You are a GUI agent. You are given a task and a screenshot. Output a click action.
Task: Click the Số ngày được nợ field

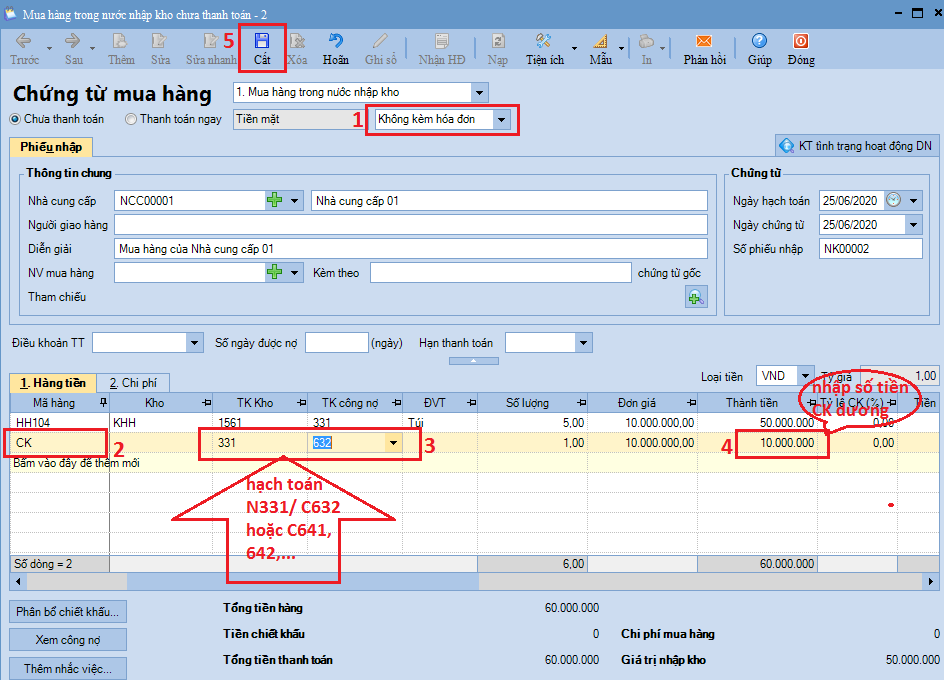tap(337, 343)
